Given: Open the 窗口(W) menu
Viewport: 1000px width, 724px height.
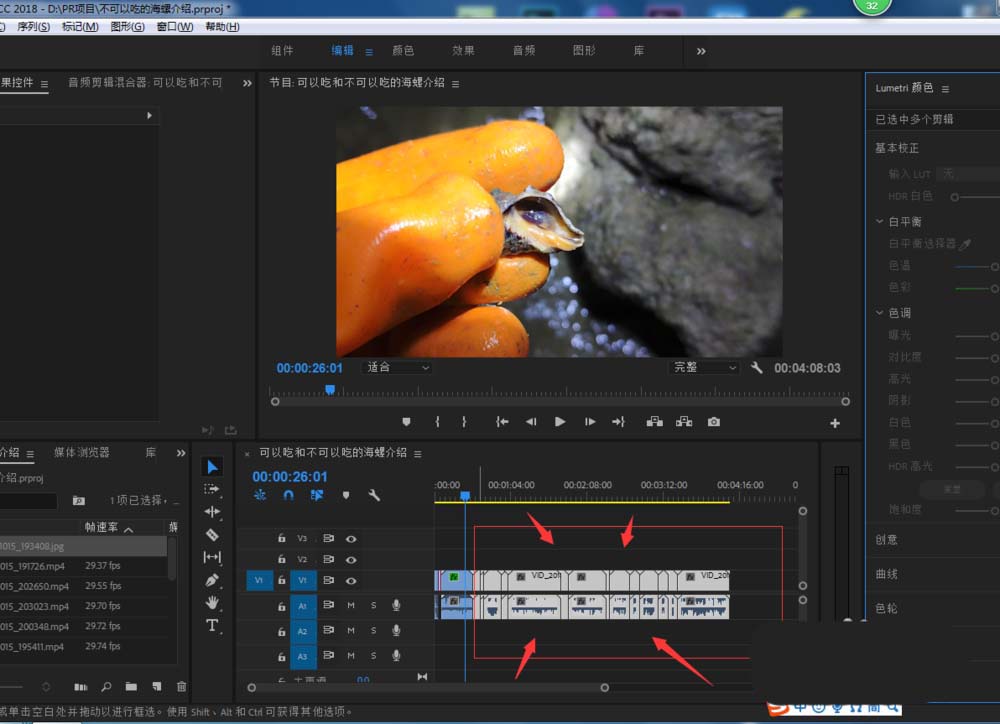Looking at the screenshot, I should tap(175, 27).
